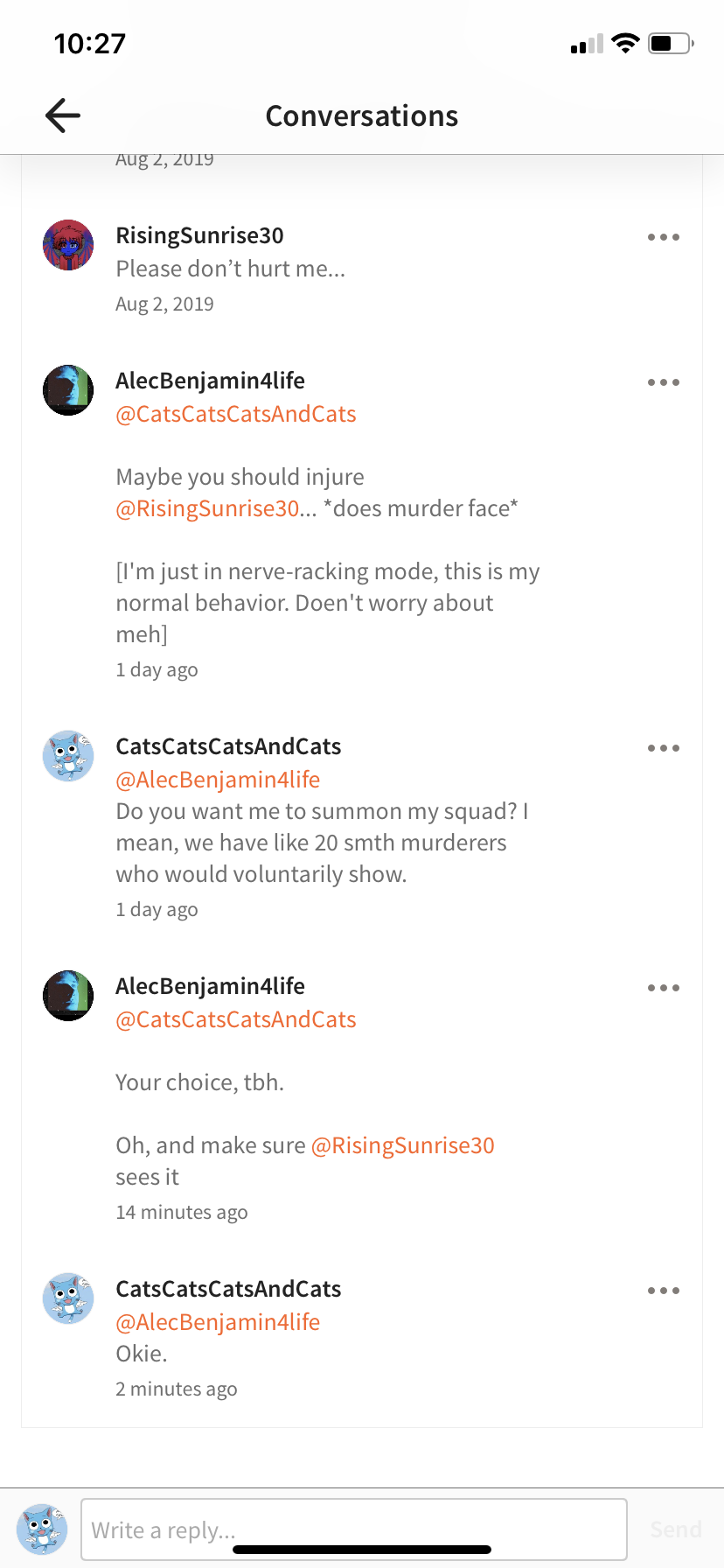Screen dimensions: 724x1568
Task: Open the RisingSunrise30 username on the "Please don't hurt me" comment
Action: (x=199, y=235)
